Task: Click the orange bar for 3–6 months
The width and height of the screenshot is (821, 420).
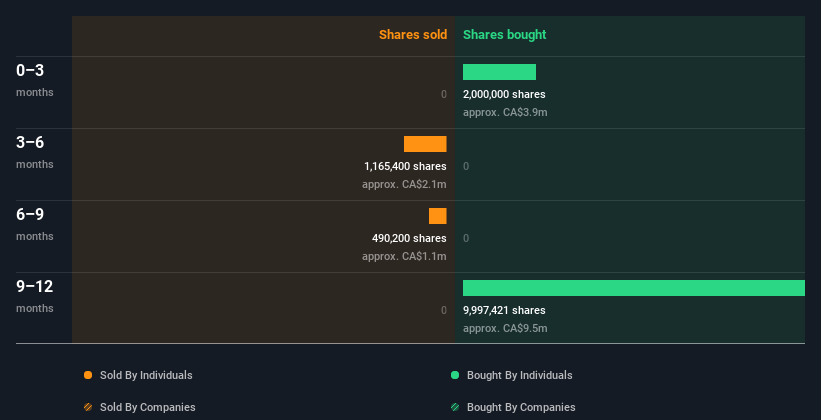Action: pos(425,144)
